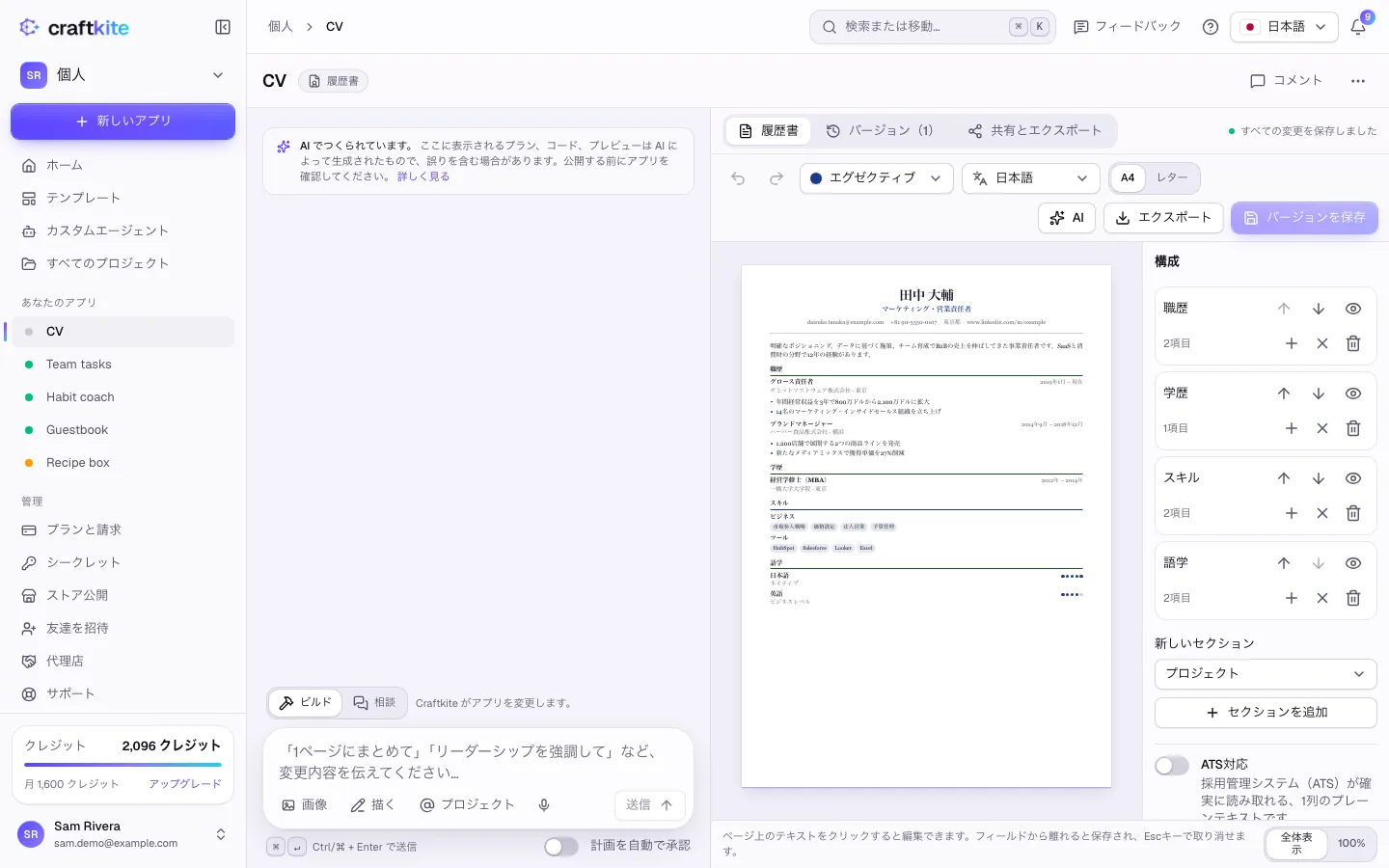Open more options ellipsis menu
1389x868 pixels.
click(1358, 81)
